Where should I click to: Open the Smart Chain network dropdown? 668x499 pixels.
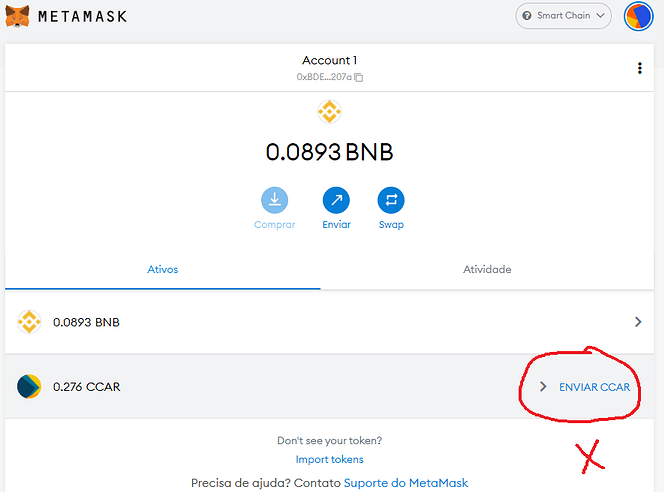coord(564,16)
